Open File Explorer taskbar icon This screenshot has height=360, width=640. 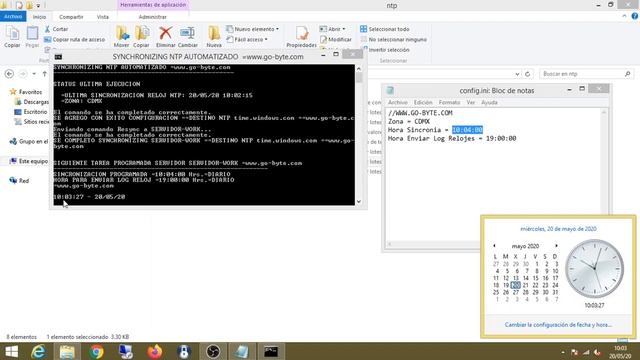click(67, 351)
